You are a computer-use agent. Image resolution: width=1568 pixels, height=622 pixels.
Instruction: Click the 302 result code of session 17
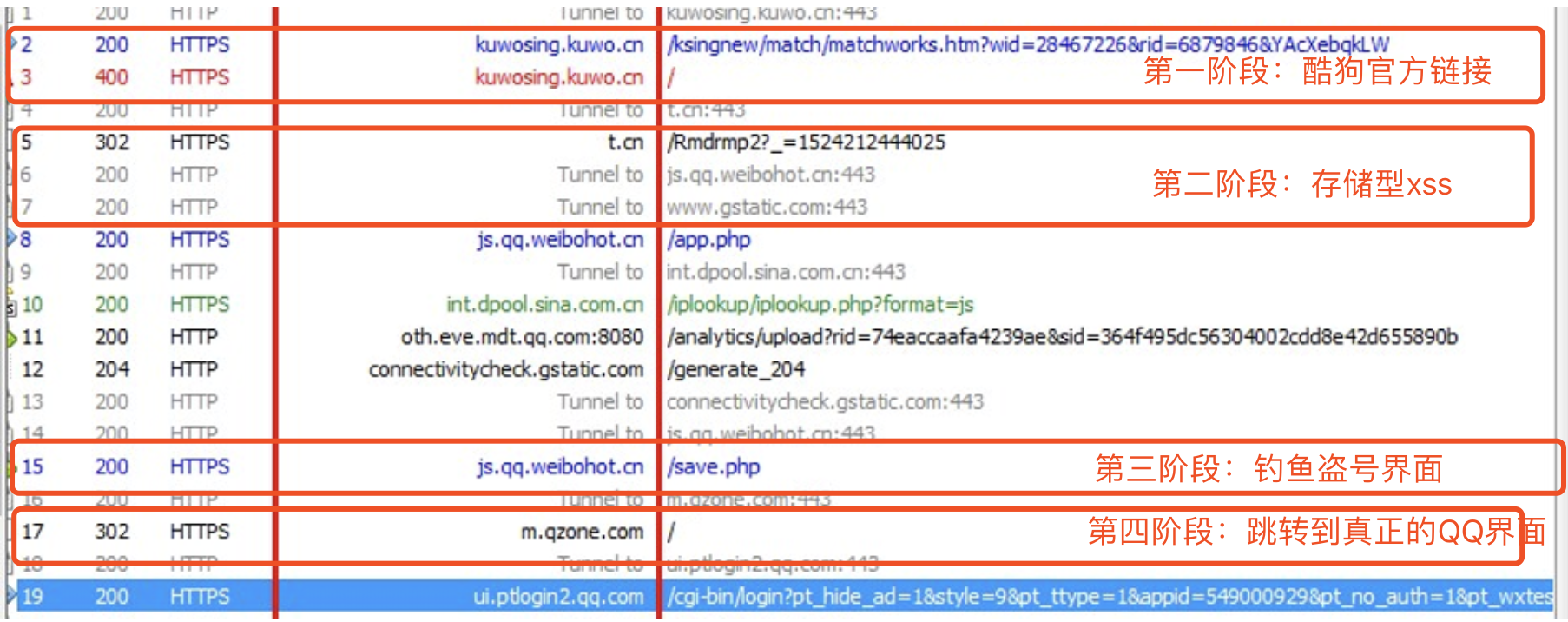112,532
